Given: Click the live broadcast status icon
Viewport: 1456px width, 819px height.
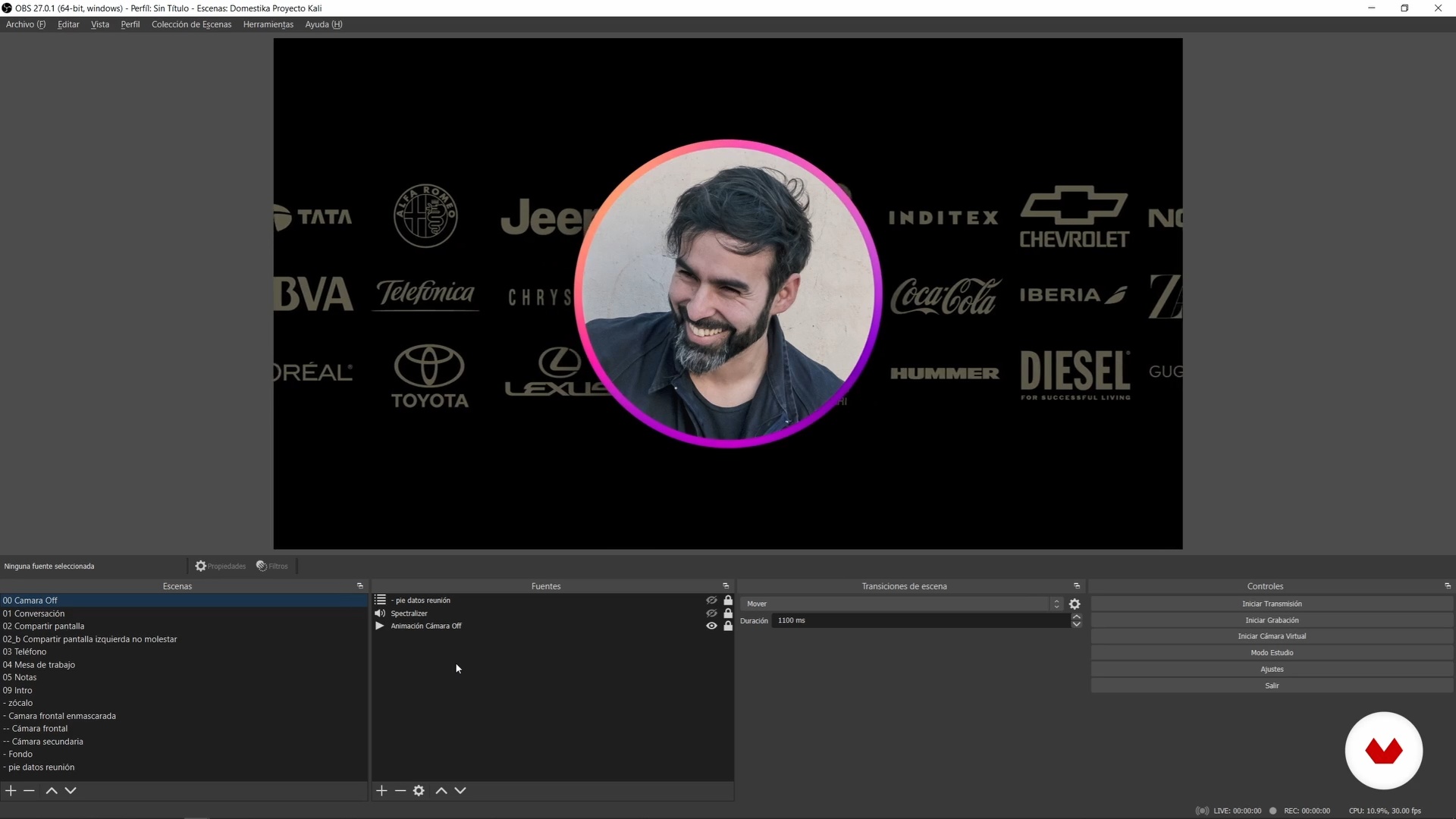Looking at the screenshot, I should pyautogui.click(x=1202, y=811).
